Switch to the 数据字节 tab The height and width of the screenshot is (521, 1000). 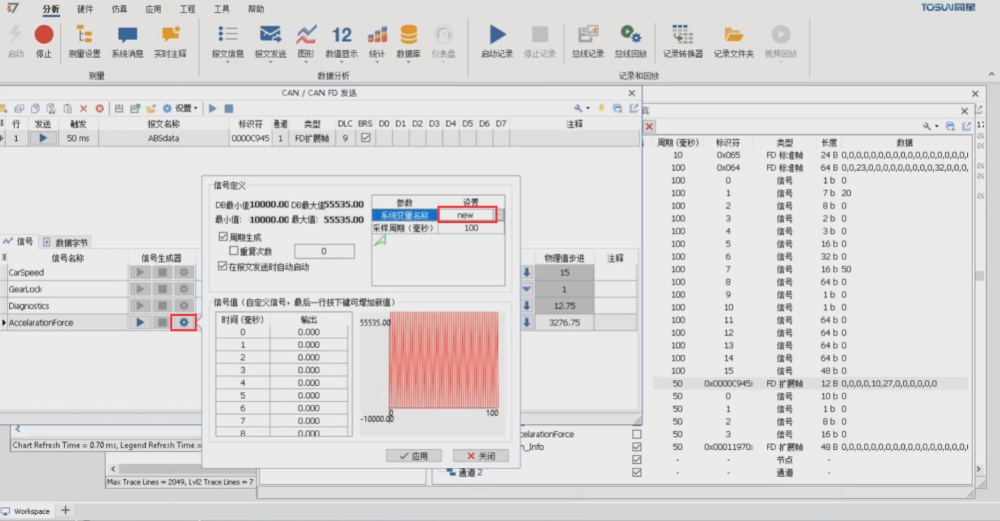pos(66,242)
